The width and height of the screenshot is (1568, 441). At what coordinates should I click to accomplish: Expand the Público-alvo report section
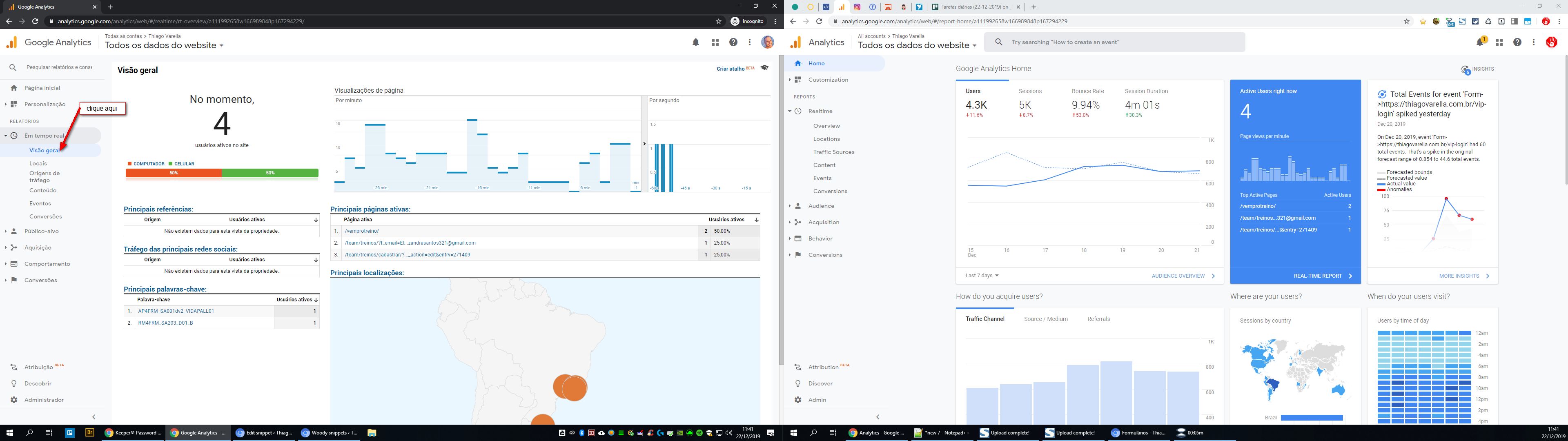click(41, 232)
